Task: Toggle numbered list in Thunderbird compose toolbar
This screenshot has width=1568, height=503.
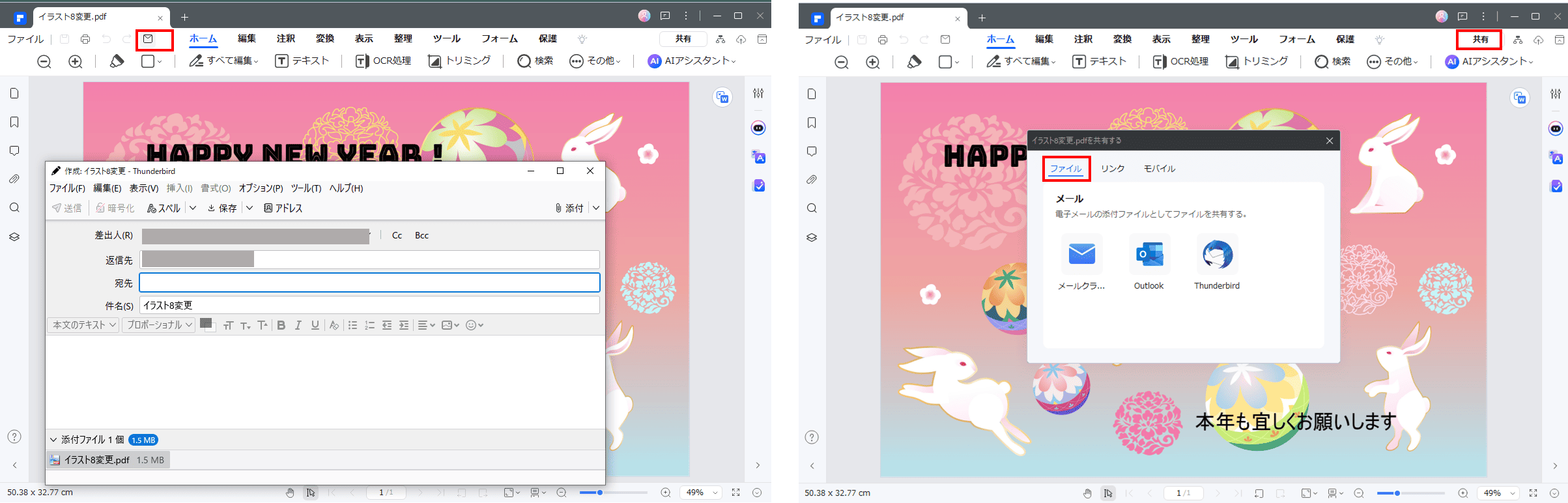Action: 369,325
